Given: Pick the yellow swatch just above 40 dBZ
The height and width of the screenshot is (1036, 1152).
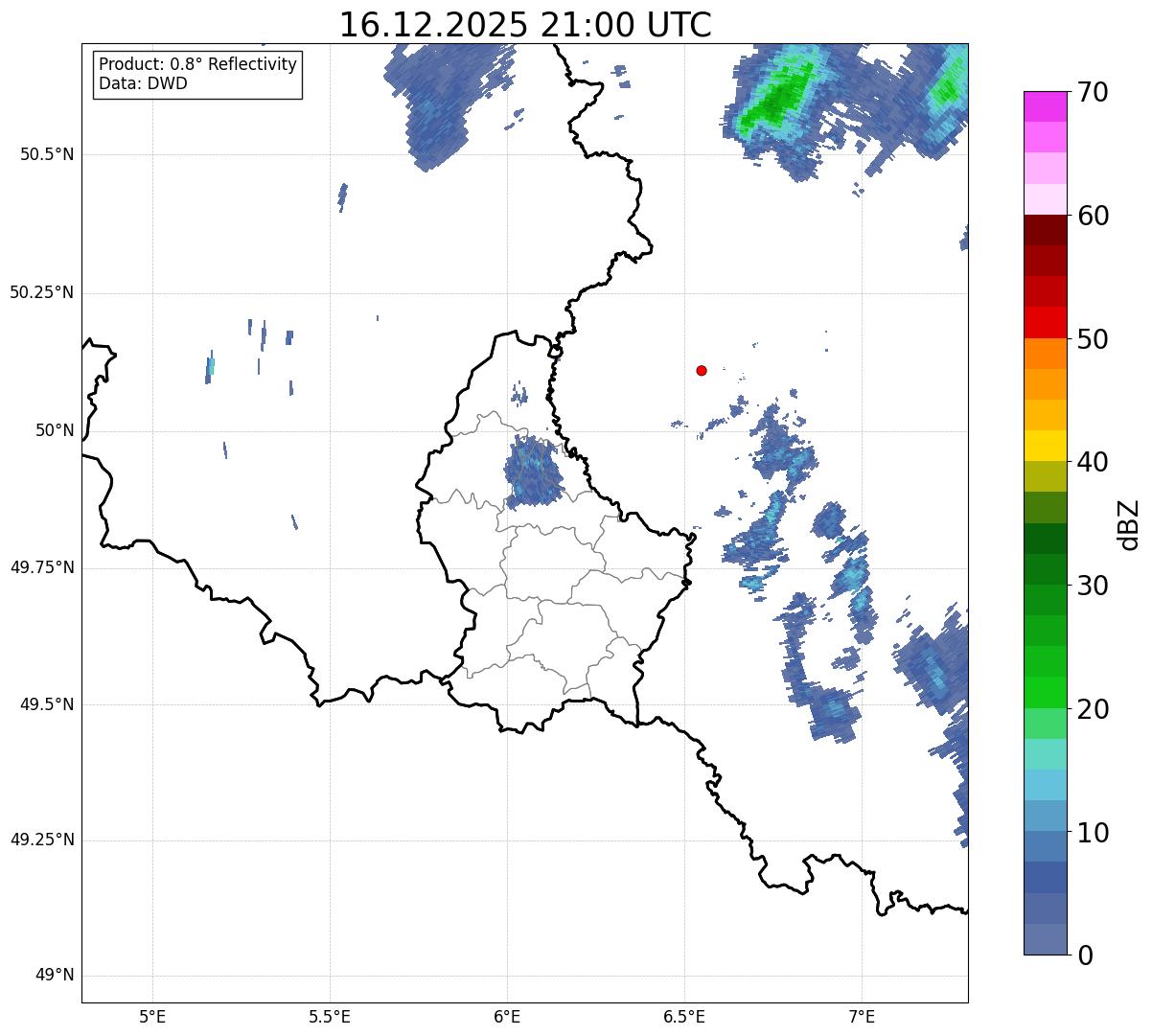Looking at the screenshot, I should [1046, 446].
